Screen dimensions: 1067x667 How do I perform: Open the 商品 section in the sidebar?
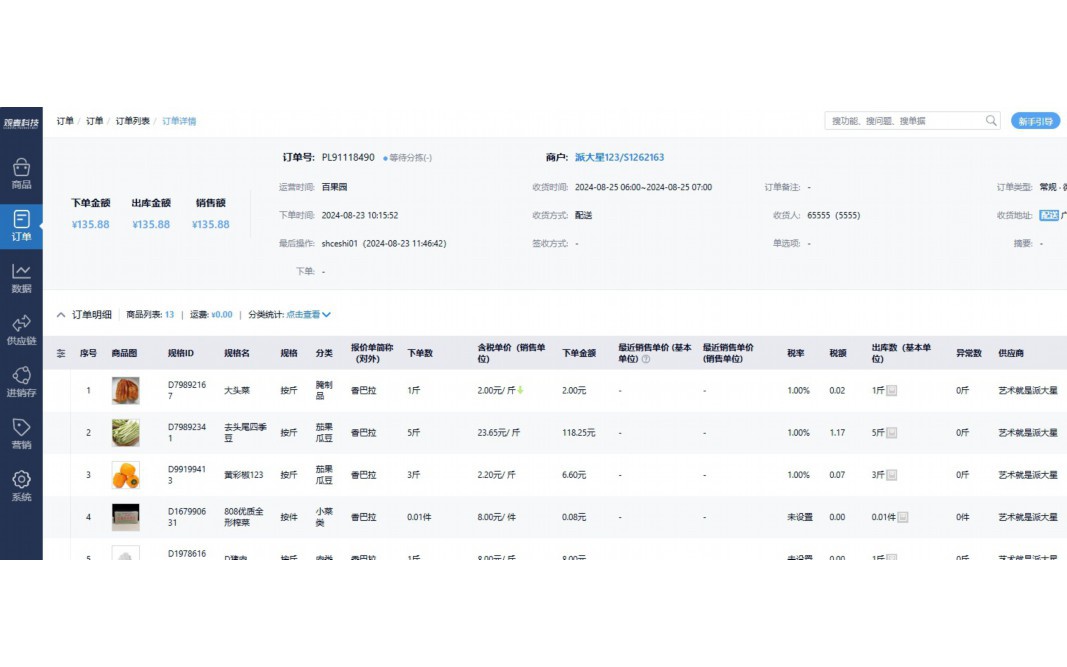click(21, 173)
